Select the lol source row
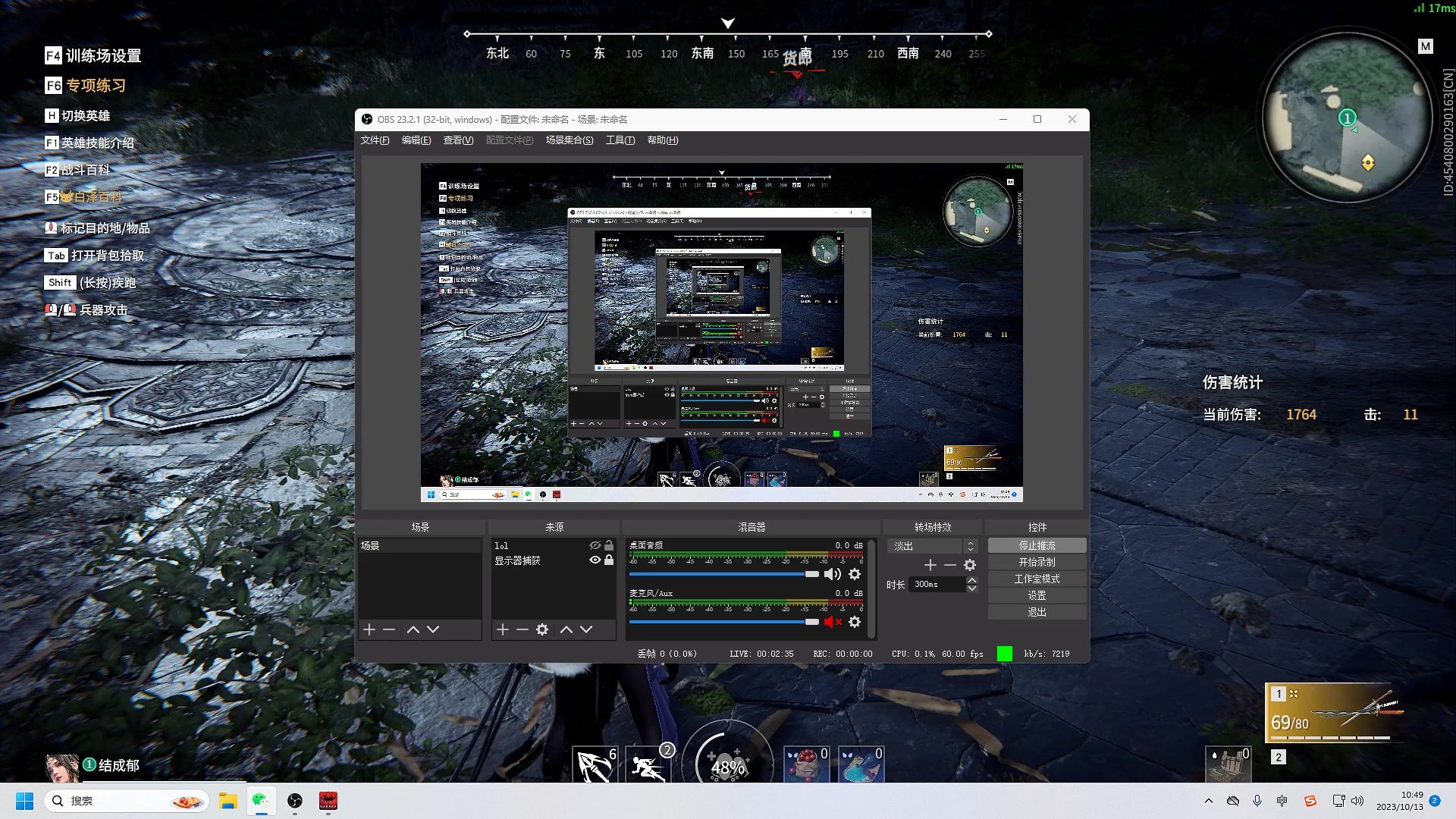Viewport: 1456px width, 819px height. coord(554,545)
